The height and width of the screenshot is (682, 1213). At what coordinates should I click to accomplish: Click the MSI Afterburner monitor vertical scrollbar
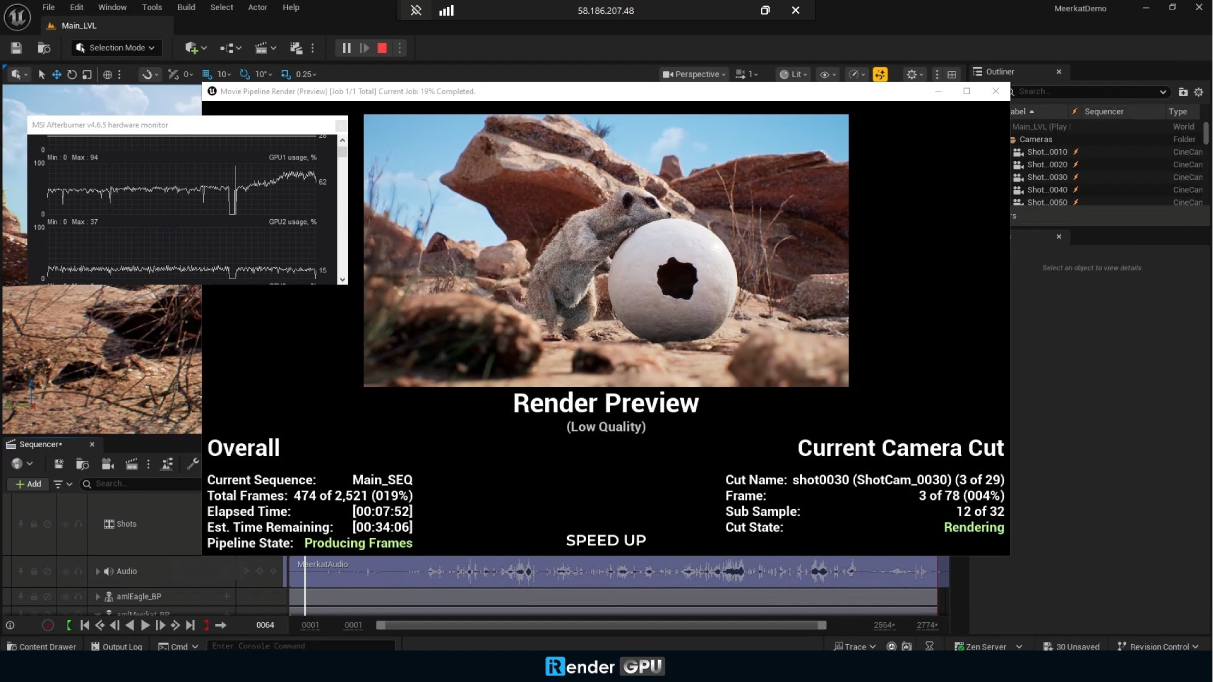point(342,208)
